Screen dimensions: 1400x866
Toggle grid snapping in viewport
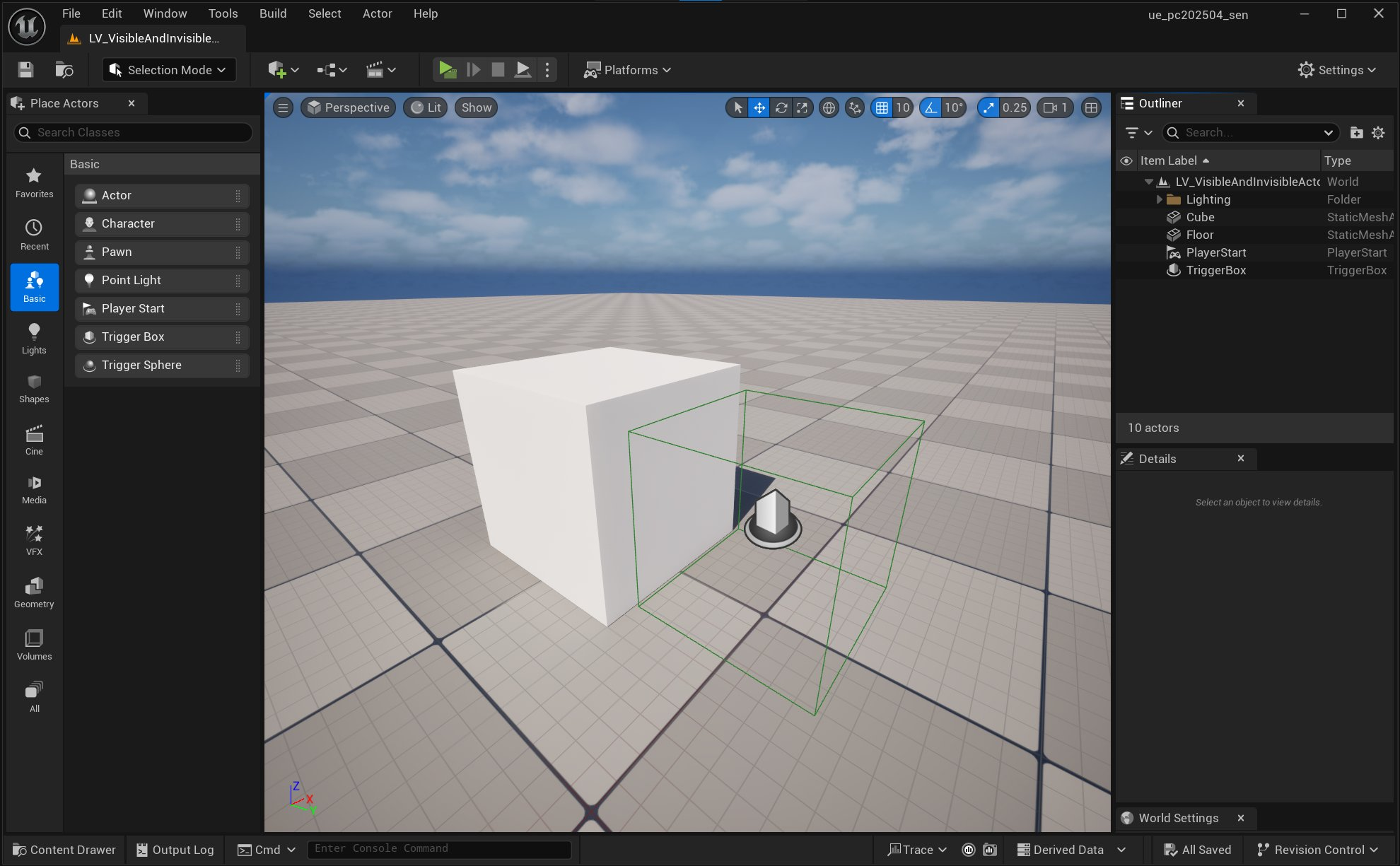pos(882,107)
